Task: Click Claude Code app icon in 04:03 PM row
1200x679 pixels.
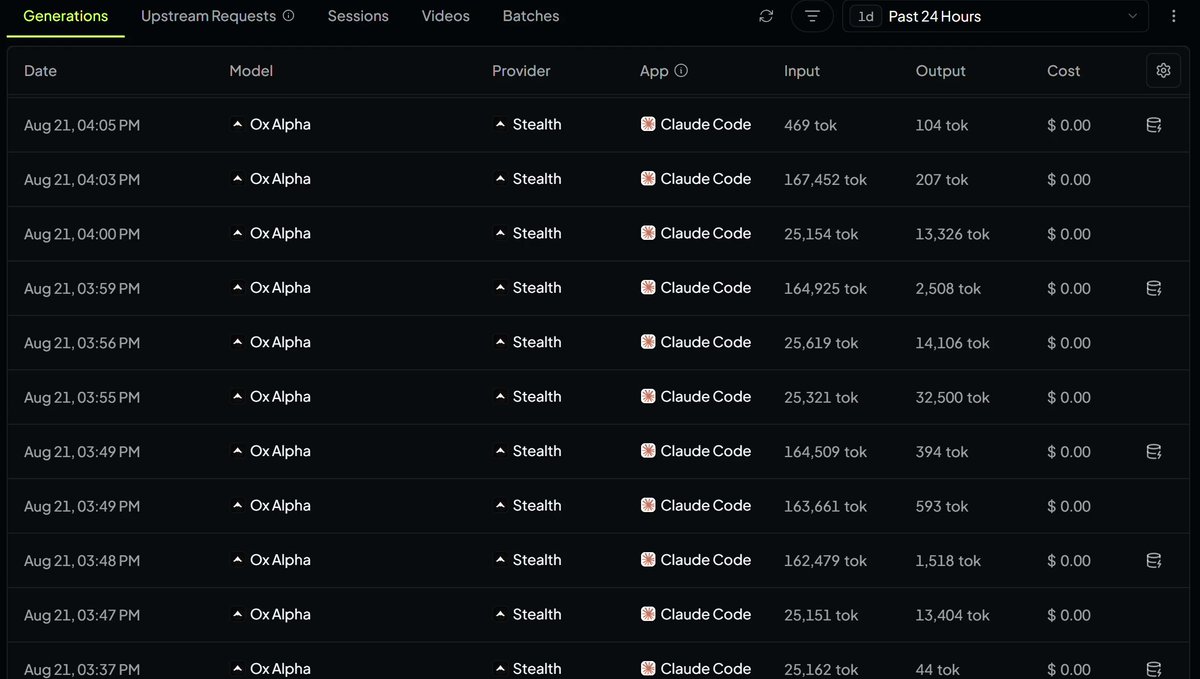Action: tap(648, 179)
